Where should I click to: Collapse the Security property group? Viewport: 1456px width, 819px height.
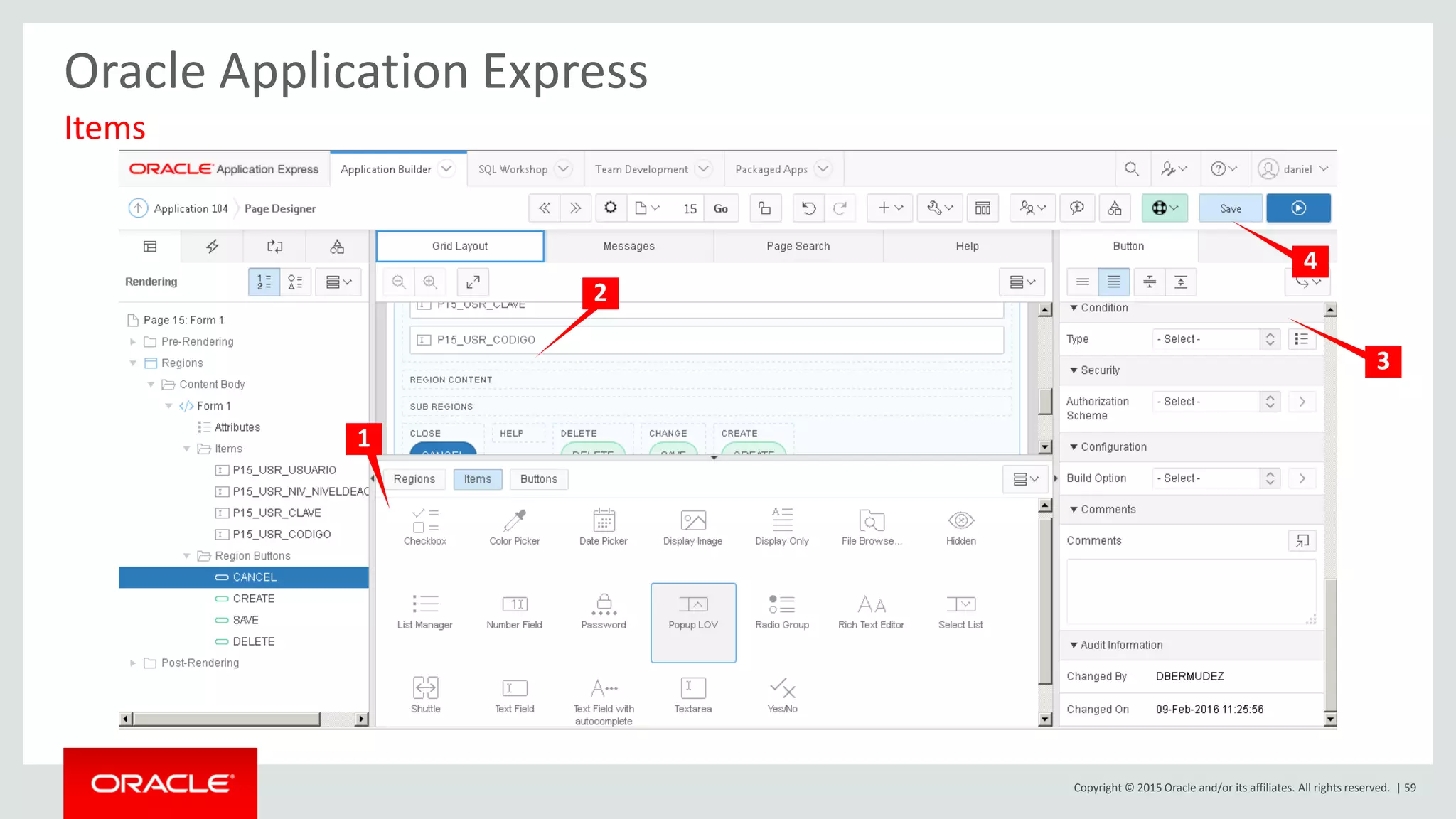1074,370
